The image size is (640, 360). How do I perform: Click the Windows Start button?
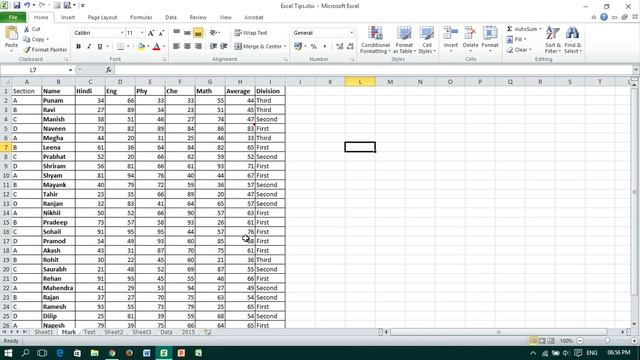8,353
